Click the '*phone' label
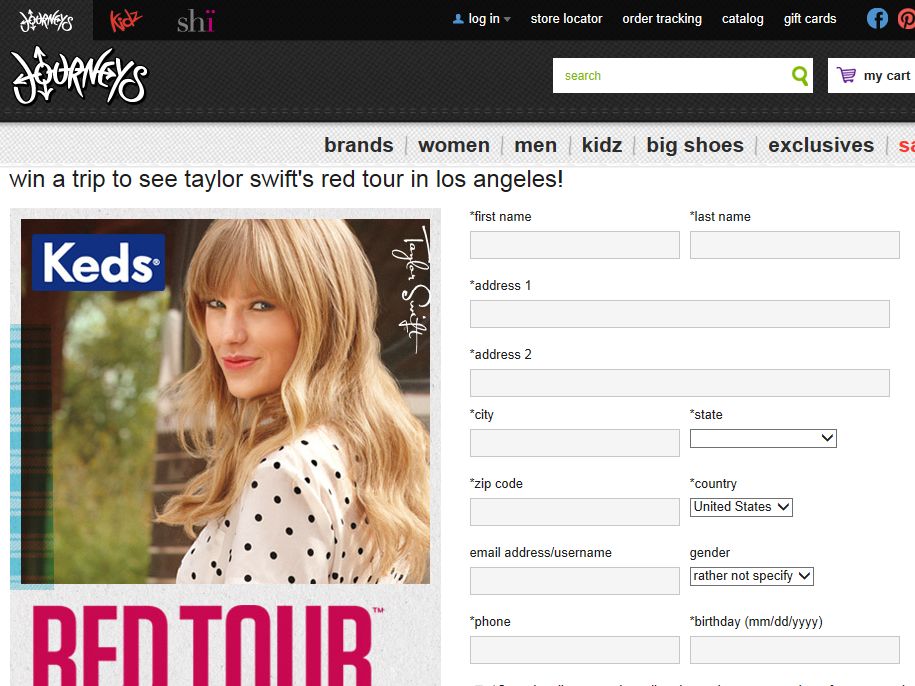This screenshot has height=686, width=915. coord(490,622)
